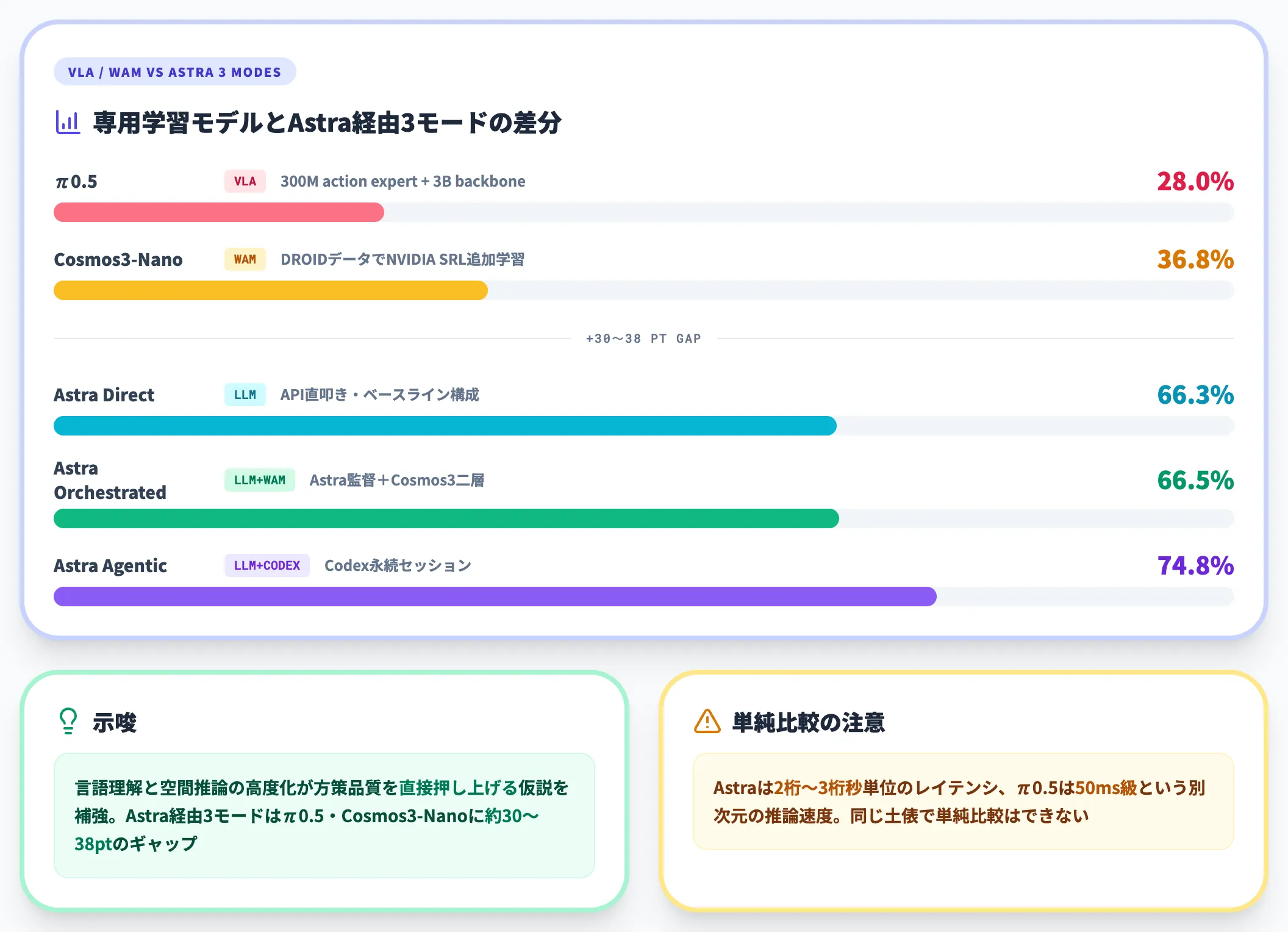Screen dimensions: 1288x932
Task: Click the lightbulb icon next to 示唆
Action: [x=68, y=721]
